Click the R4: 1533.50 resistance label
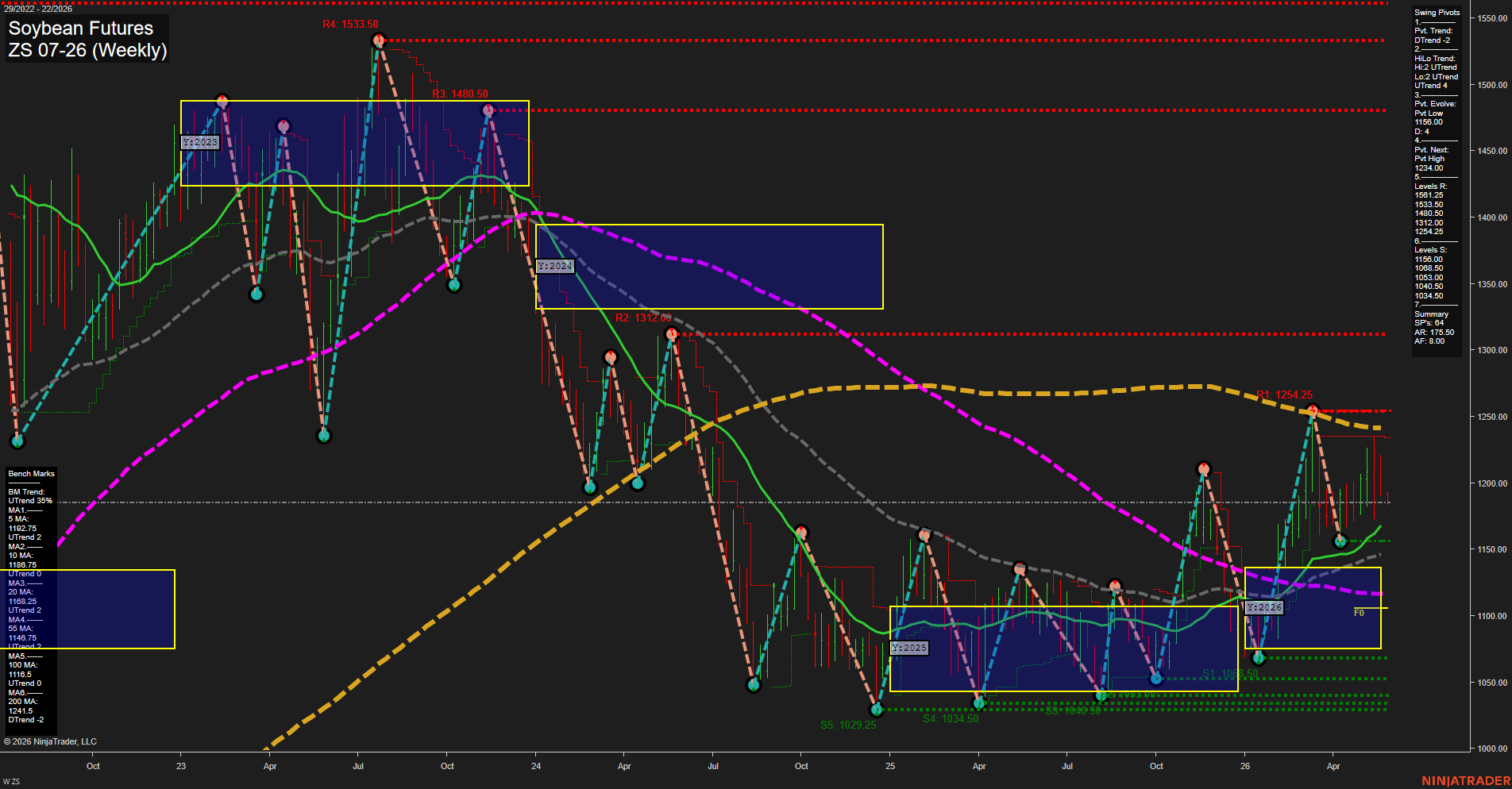1512x789 pixels. (x=350, y=25)
